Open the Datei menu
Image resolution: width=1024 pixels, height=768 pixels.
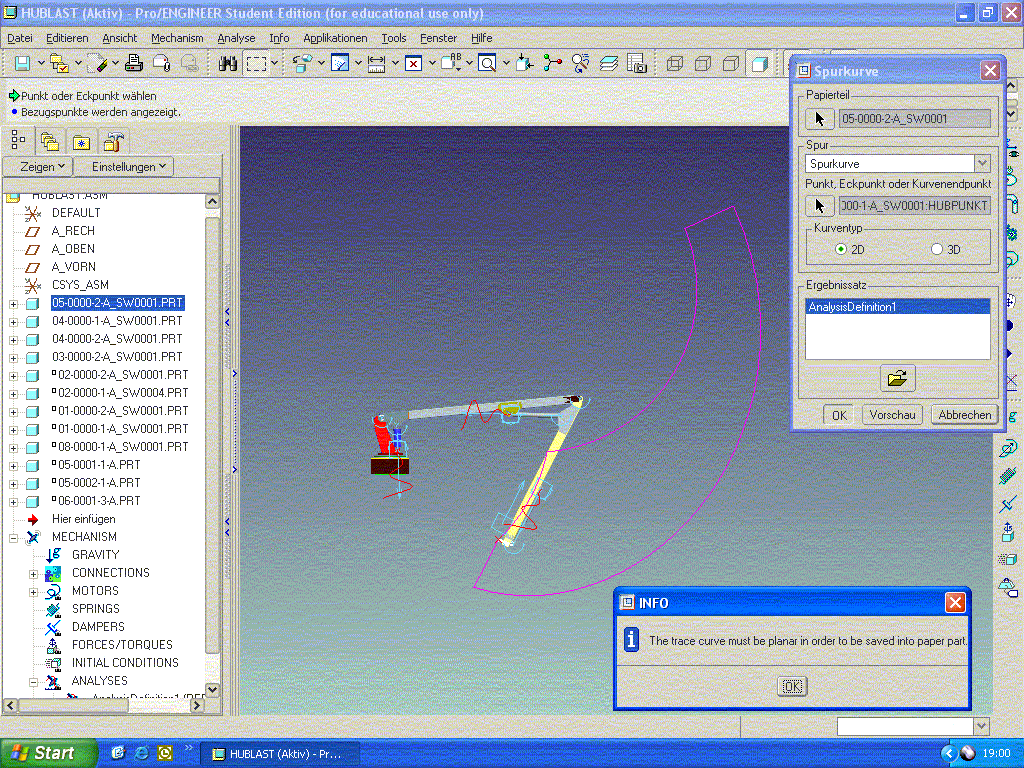20,38
